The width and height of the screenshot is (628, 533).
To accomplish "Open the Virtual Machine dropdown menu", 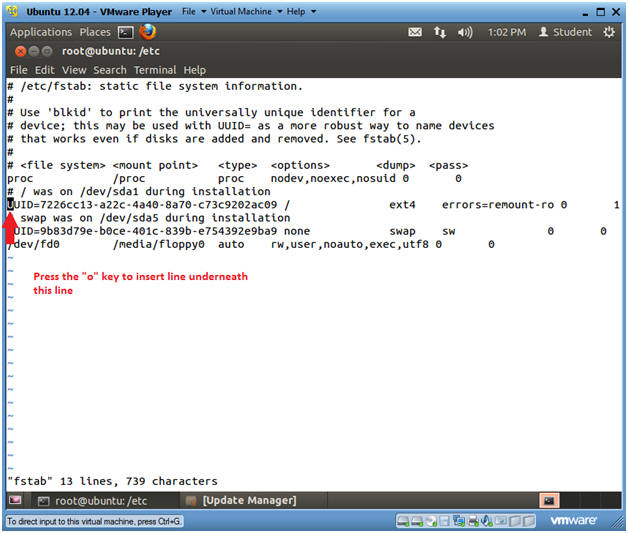I will (246, 12).
